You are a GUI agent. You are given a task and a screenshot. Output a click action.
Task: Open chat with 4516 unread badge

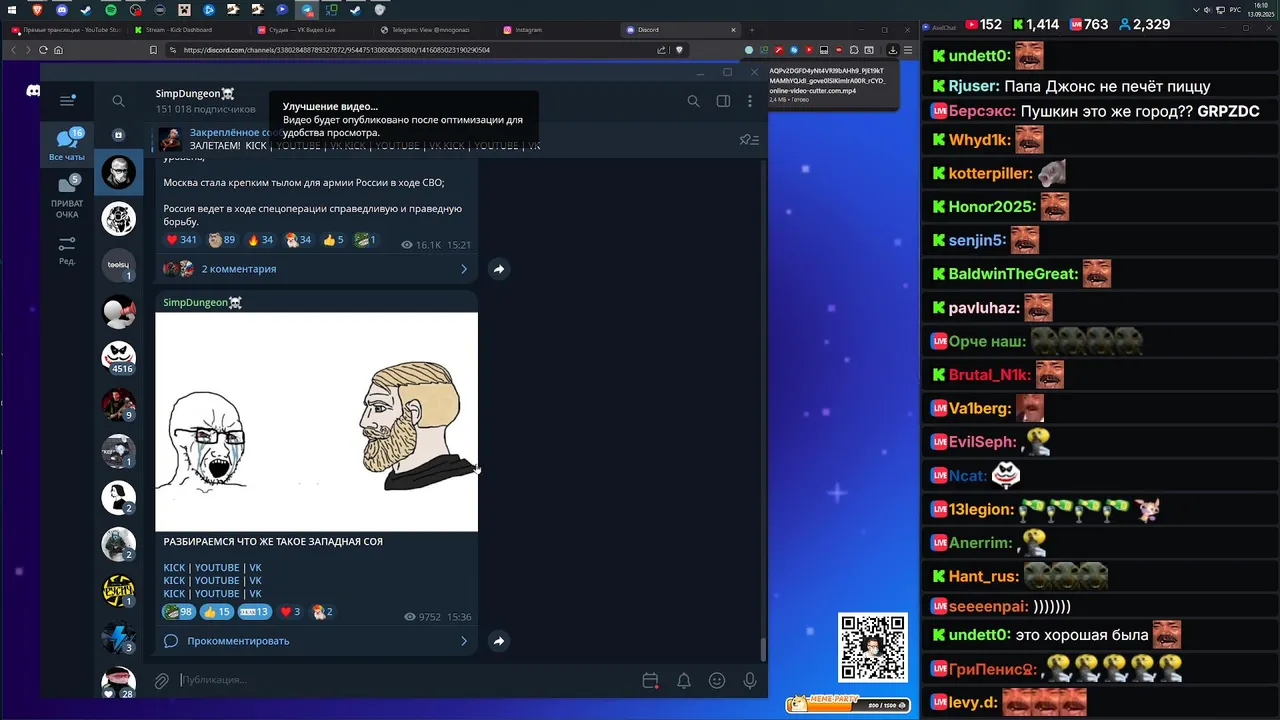[118, 357]
